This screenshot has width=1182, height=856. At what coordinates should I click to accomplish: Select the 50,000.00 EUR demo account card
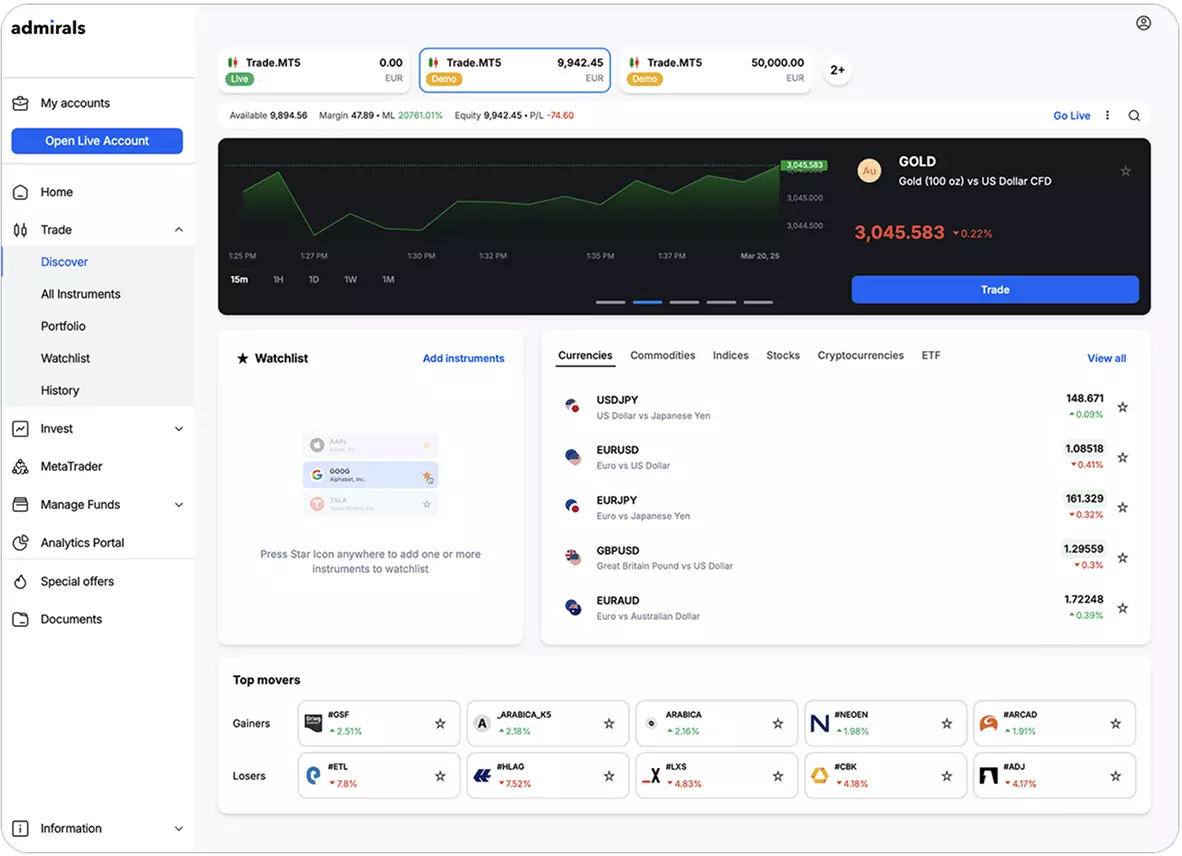pos(715,70)
